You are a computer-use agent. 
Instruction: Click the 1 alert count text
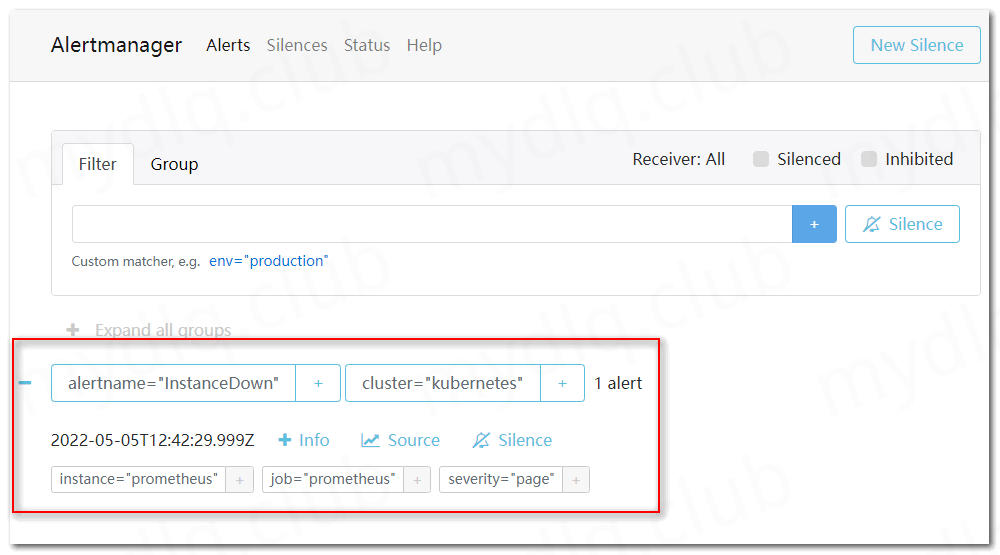click(618, 383)
